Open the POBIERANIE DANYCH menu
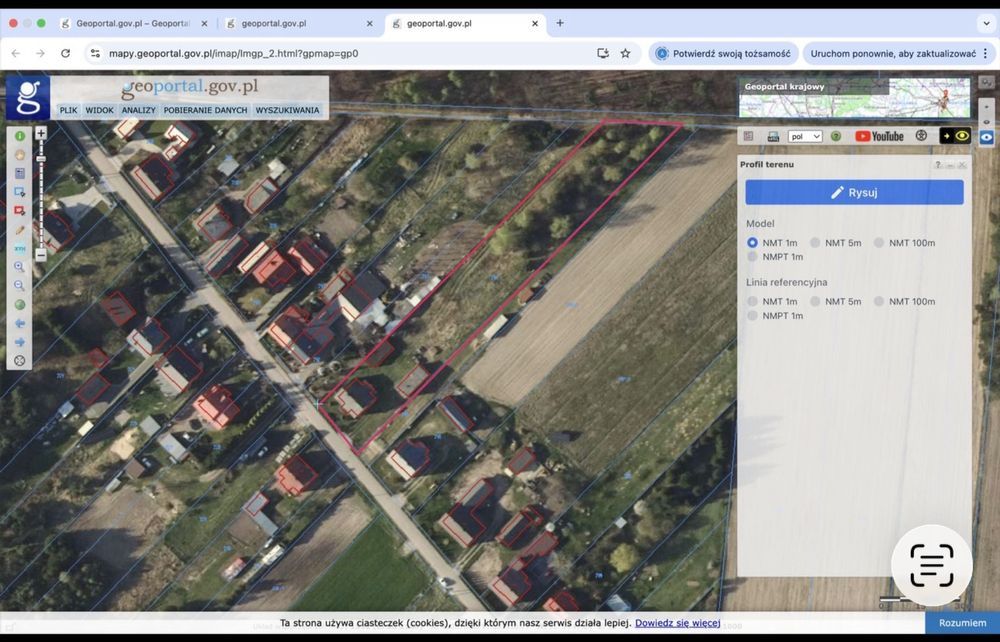Image resolution: width=1000 pixels, height=642 pixels. coord(205,110)
